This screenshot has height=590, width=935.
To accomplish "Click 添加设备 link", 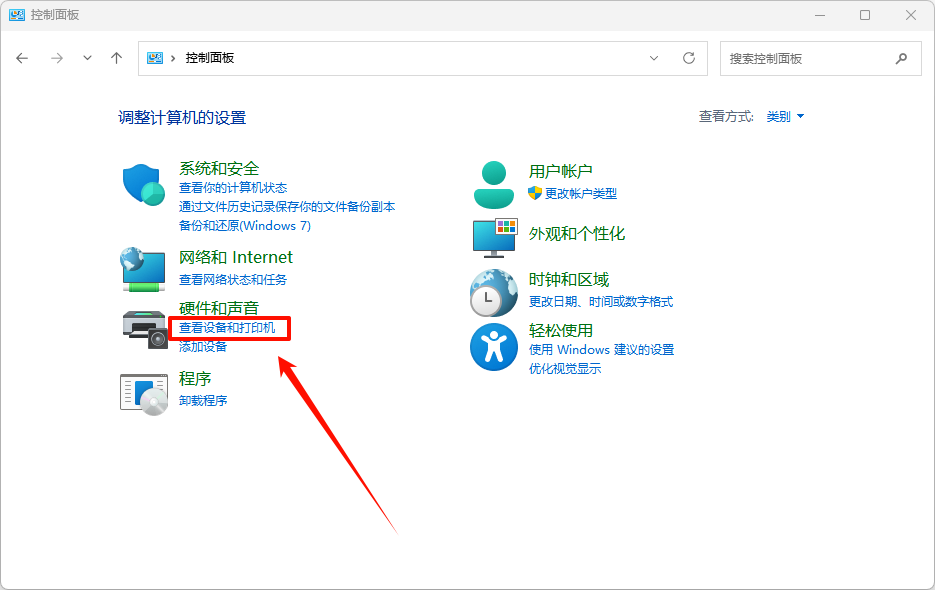I will pyautogui.click(x=203, y=346).
